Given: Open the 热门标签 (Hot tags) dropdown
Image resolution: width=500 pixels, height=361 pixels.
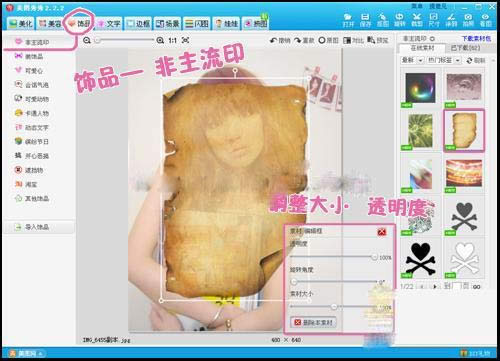Looking at the screenshot, I should [444, 60].
